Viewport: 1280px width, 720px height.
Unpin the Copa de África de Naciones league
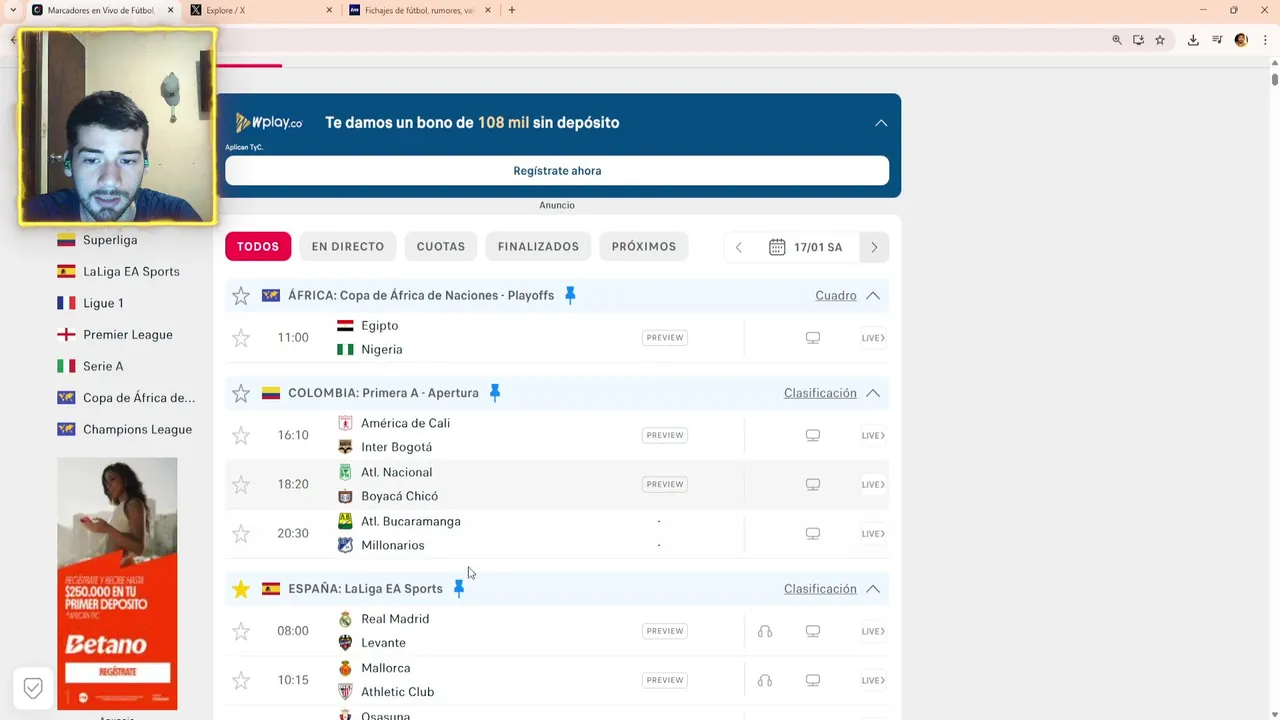[x=570, y=295]
